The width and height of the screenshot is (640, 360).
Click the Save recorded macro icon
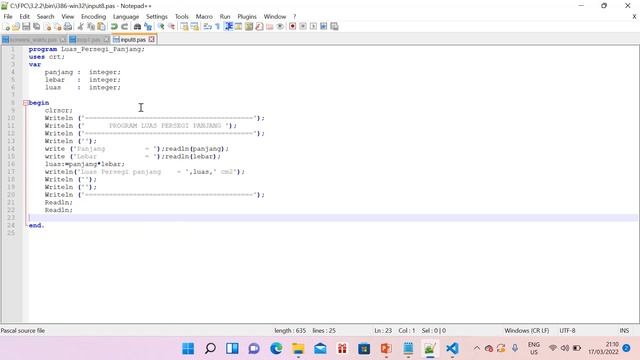[334, 27]
